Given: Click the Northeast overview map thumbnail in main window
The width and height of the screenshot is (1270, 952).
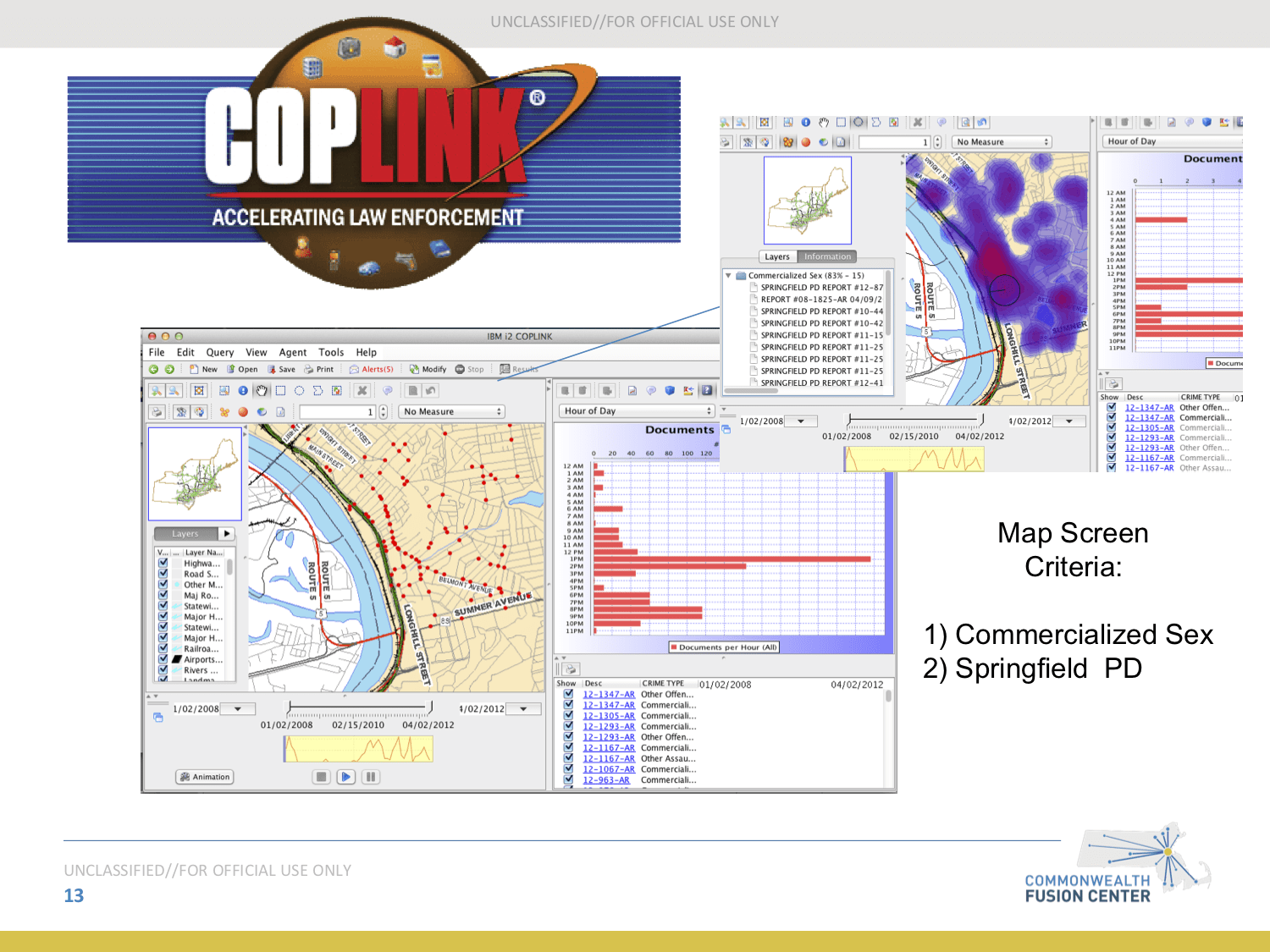Looking at the screenshot, I should point(195,474).
